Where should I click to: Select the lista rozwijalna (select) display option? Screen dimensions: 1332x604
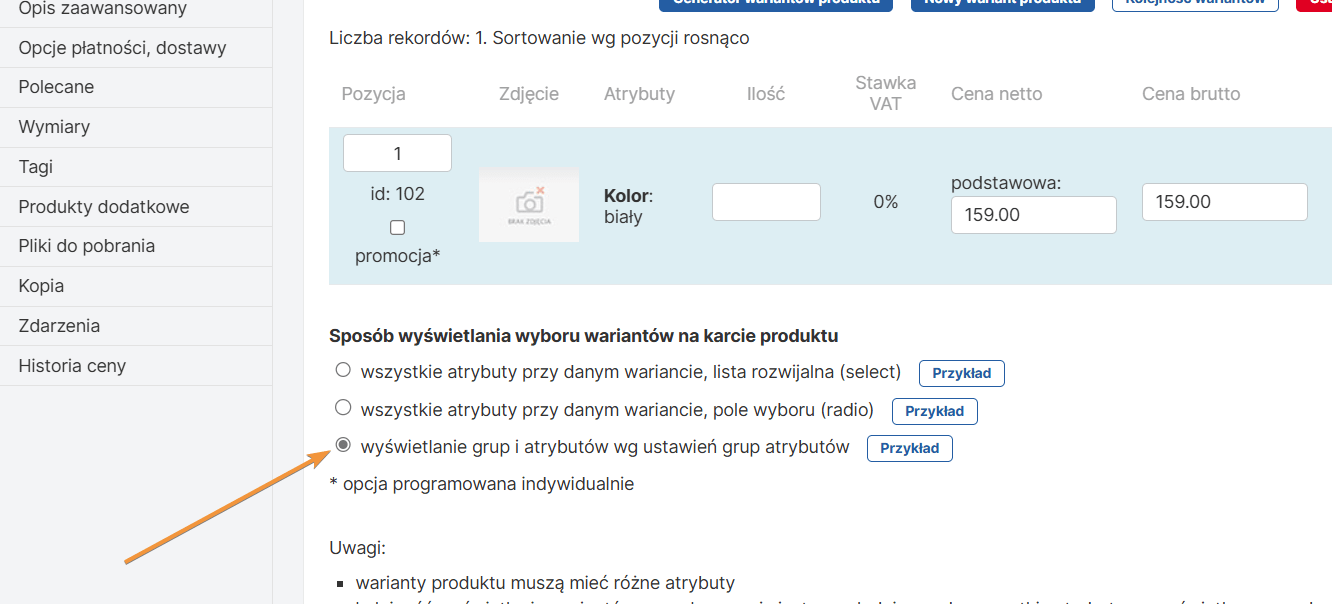pos(343,370)
